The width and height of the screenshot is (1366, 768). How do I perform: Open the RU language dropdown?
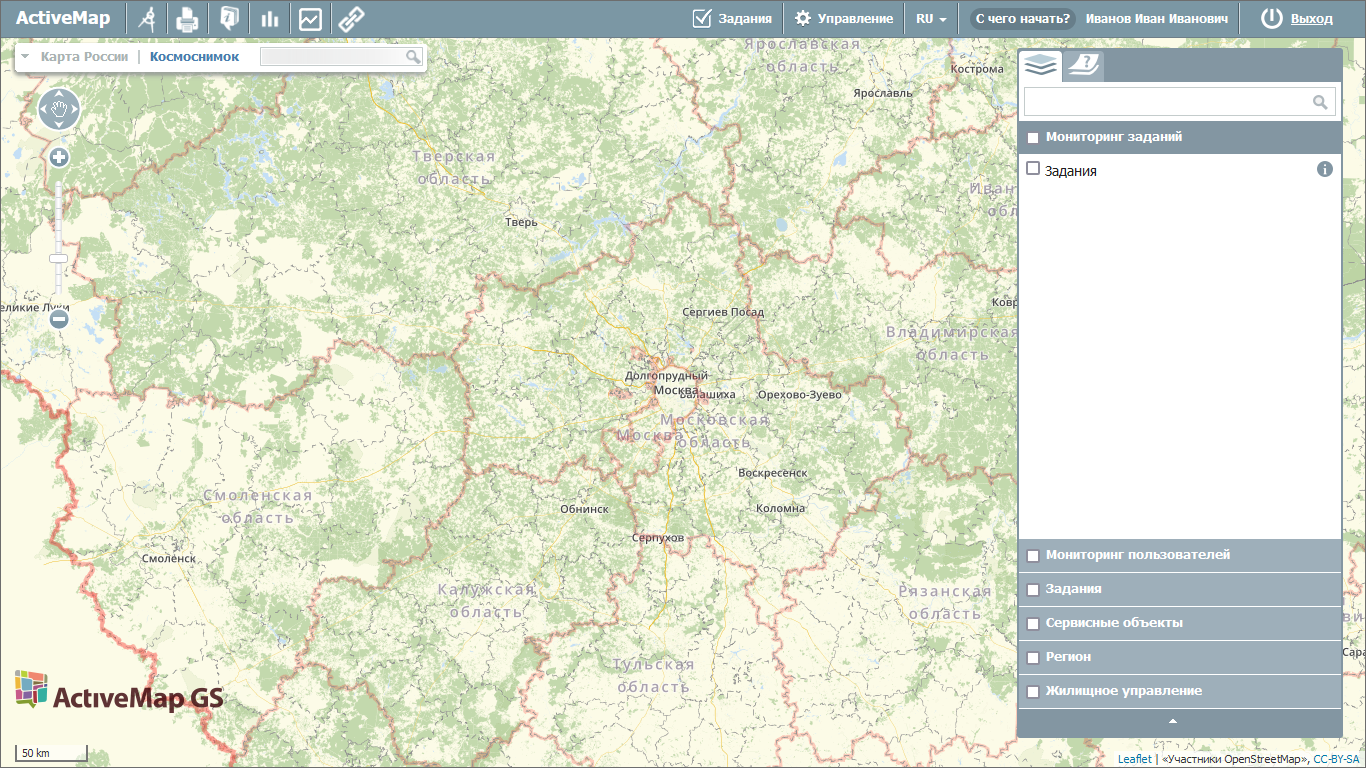point(930,19)
